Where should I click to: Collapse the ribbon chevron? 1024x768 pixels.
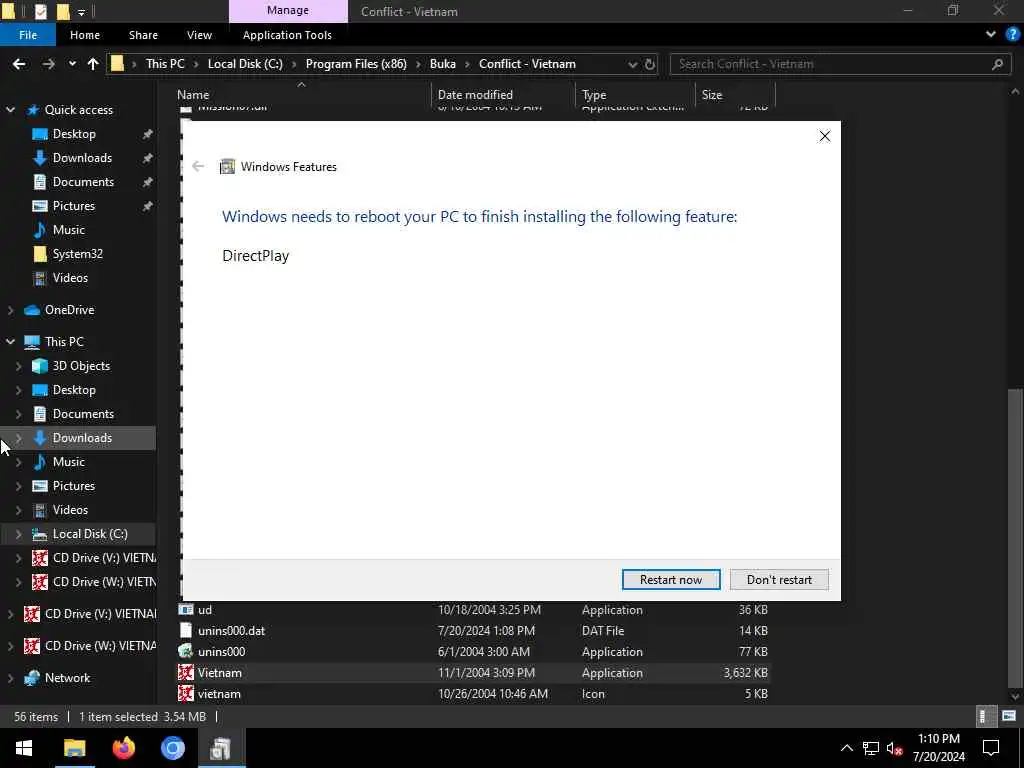click(991, 35)
